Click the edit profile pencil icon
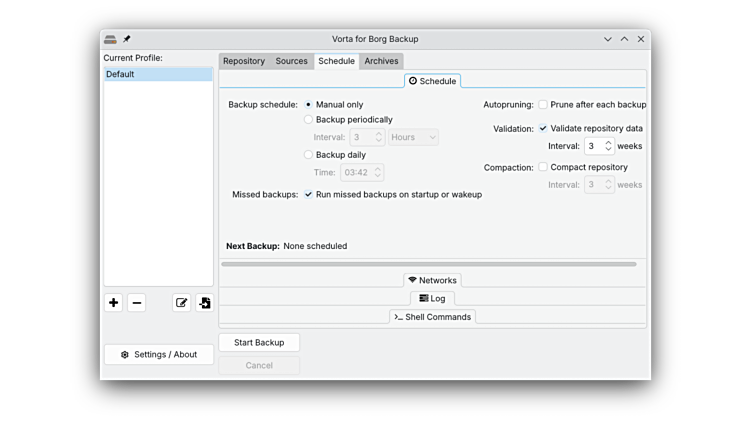 [x=181, y=303]
